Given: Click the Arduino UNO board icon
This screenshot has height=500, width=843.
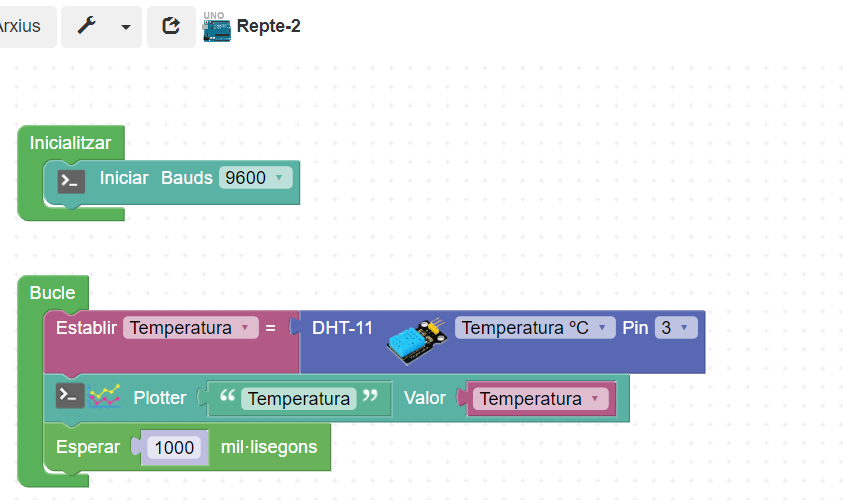Looking at the screenshot, I should pyautogui.click(x=216, y=28).
